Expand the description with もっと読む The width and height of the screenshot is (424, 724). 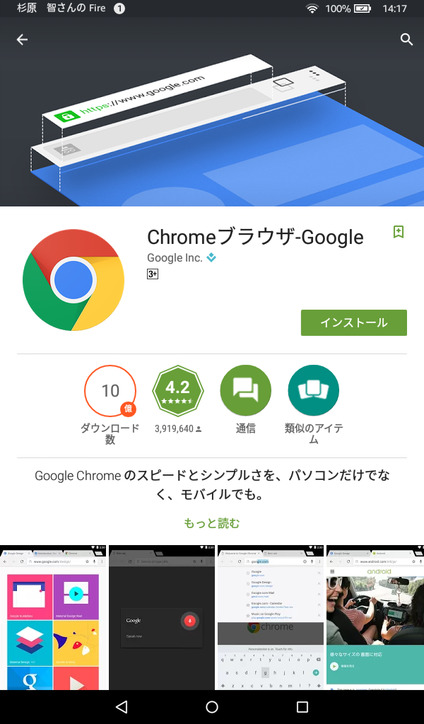(x=212, y=523)
